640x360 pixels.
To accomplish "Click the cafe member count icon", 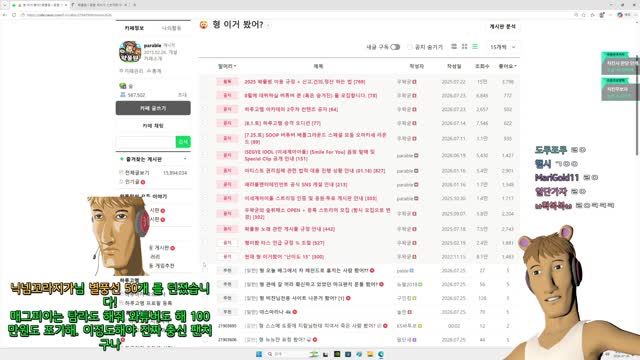I will (122, 95).
